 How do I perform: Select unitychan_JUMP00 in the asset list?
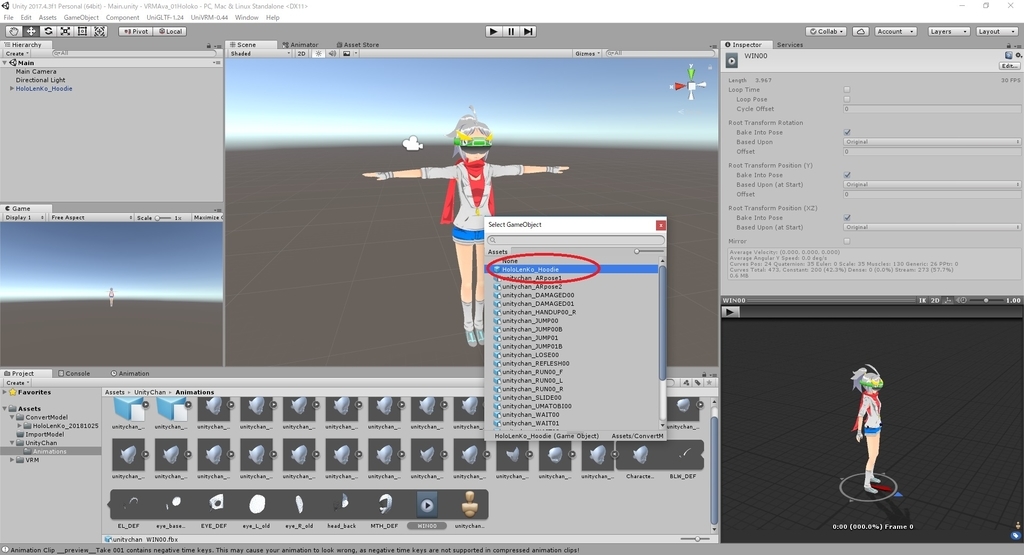click(571, 321)
